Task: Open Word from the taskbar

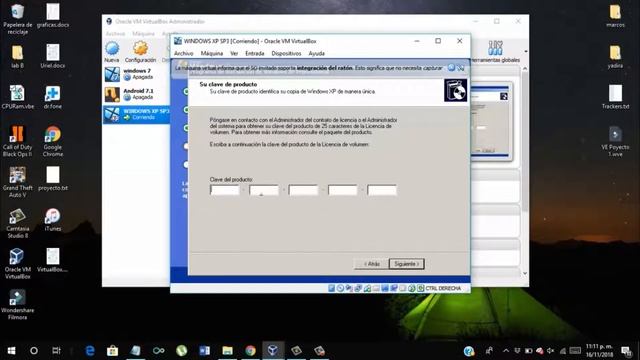Action: coord(204,351)
